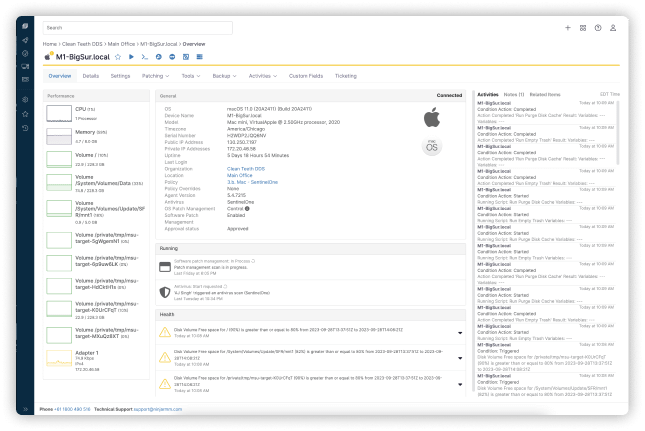
Task: Open the Tools dropdown menu
Action: pyautogui.click(x=189, y=76)
